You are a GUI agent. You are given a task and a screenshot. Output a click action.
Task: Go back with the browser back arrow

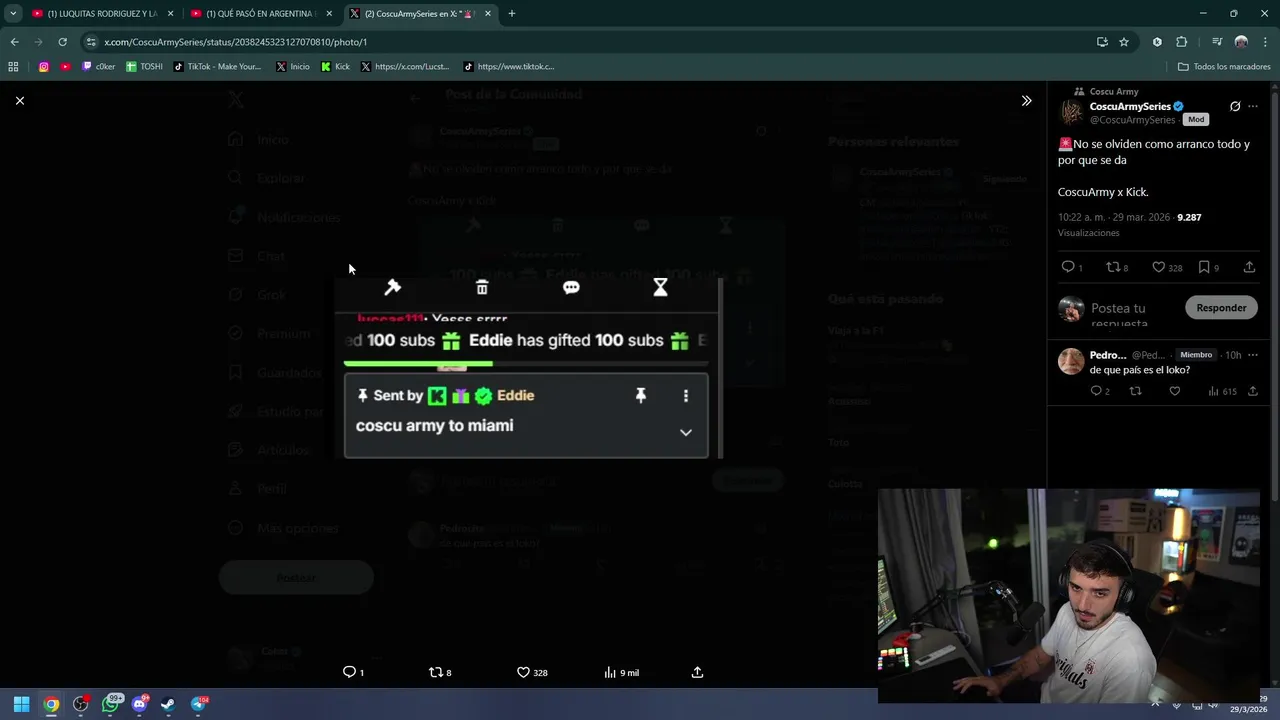14,42
